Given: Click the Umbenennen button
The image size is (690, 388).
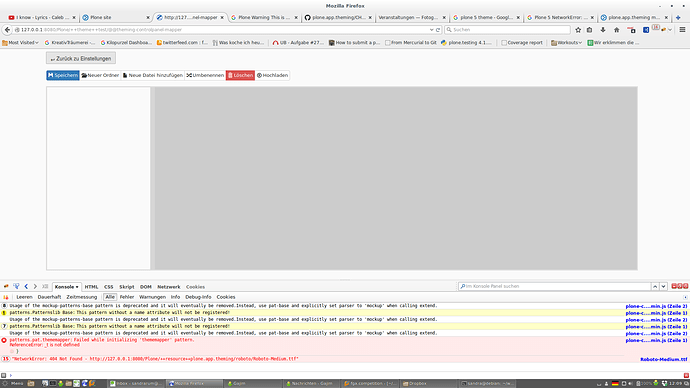Looking at the screenshot, I should tap(205, 75).
